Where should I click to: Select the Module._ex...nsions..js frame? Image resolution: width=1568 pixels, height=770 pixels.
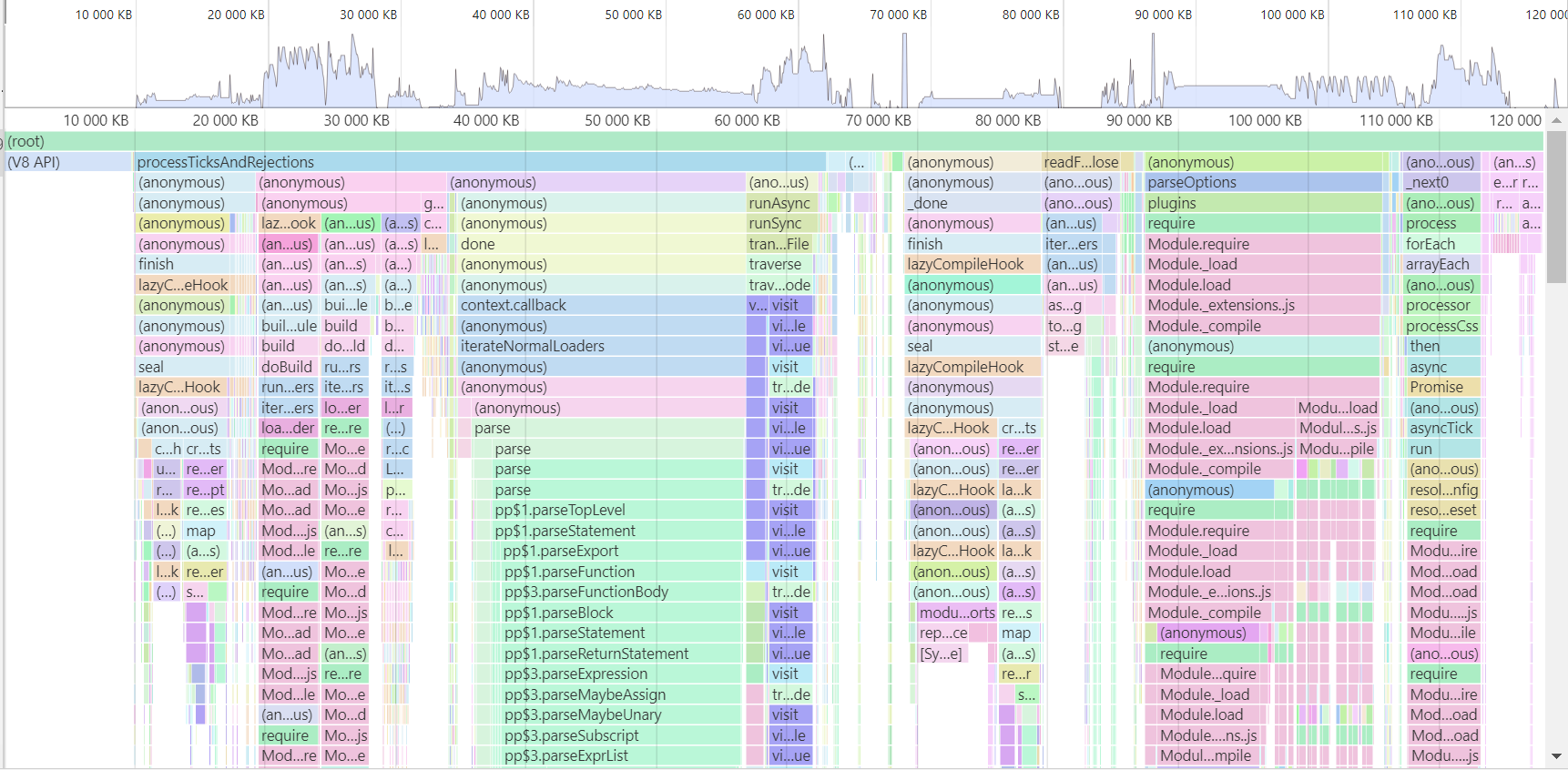point(1219,449)
